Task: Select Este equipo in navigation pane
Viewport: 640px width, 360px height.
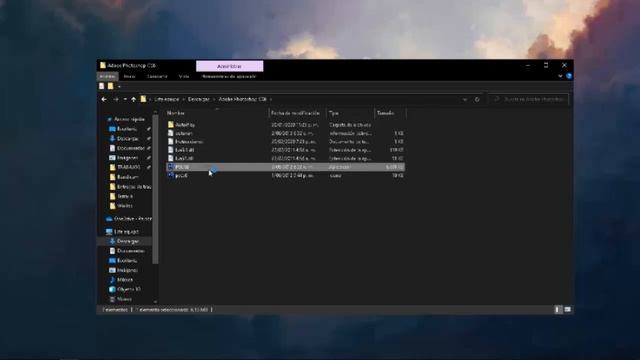Action: tap(126, 231)
